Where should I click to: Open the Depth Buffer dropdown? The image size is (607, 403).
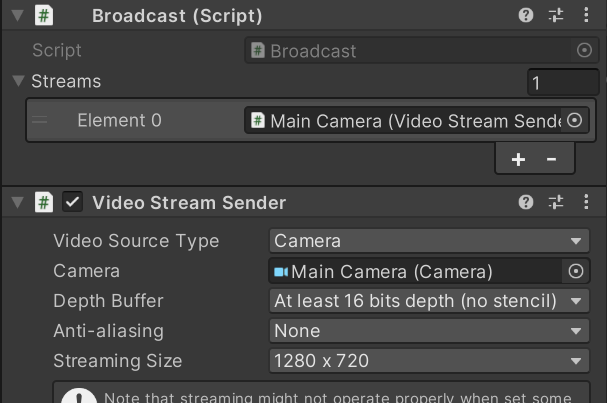point(429,301)
